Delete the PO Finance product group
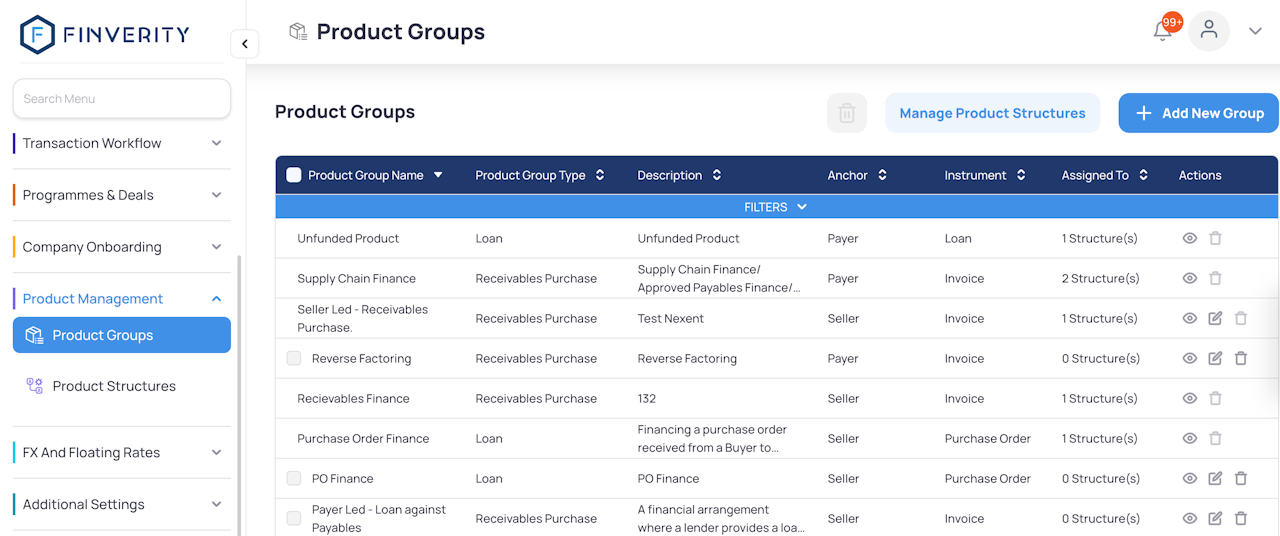The width and height of the screenshot is (1280, 536). pyautogui.click(x=1241, y=478)
